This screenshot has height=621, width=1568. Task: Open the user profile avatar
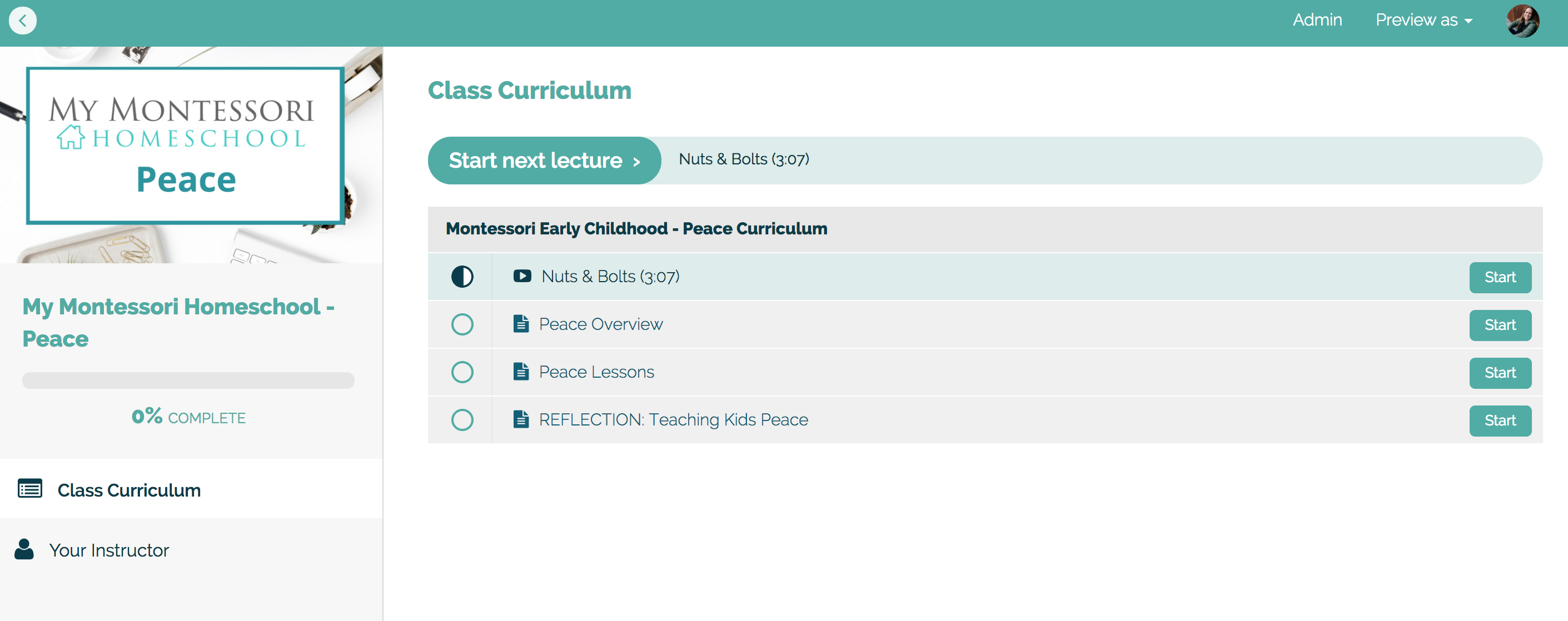point(1522,21)
